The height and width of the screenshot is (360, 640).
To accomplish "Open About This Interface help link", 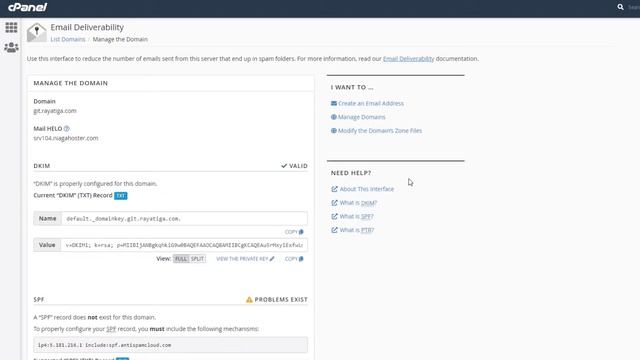I will 362,189.
